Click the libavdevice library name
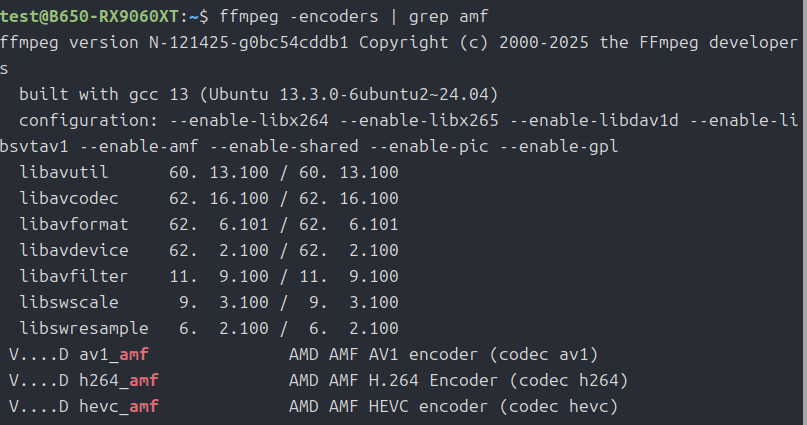Screen dimensions: 807x425 (x=75, y=250)
